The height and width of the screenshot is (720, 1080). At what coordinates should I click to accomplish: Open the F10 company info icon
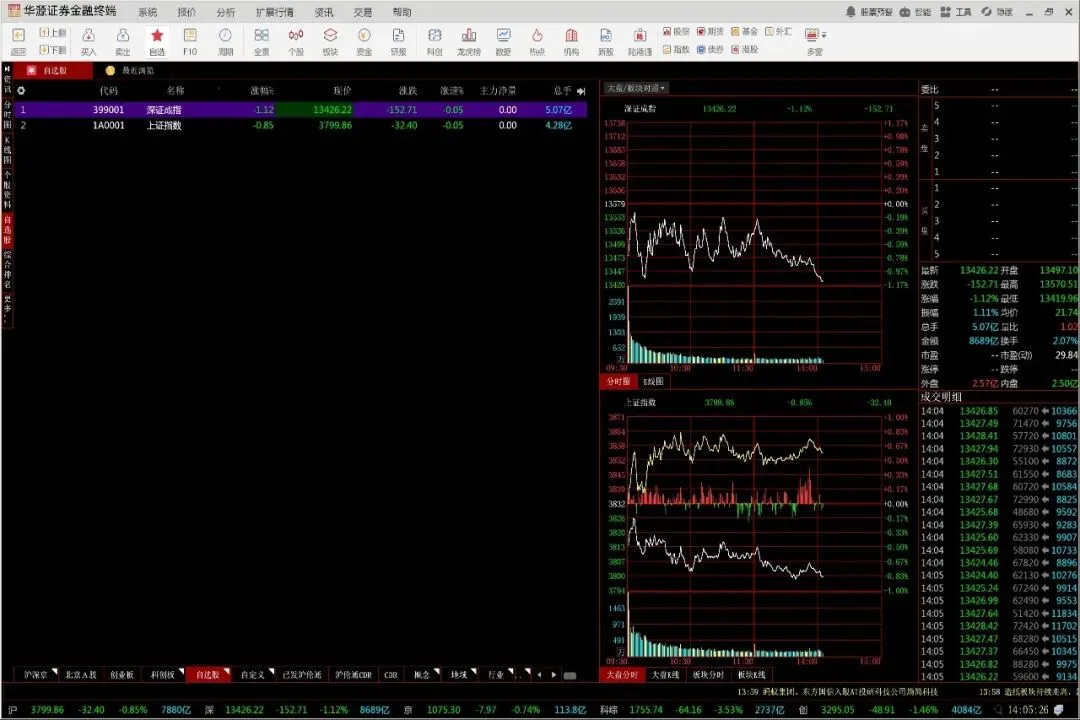click(x=190, y=41)
